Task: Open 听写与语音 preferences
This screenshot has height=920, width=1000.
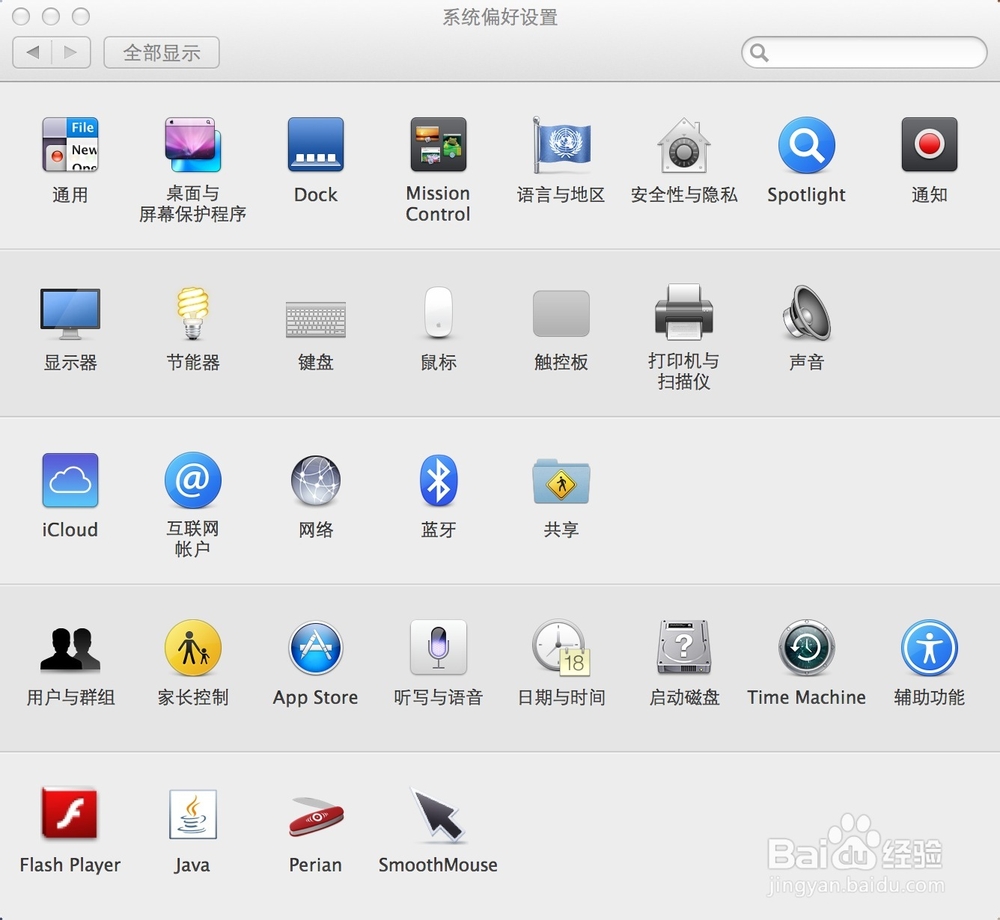Action: [x=438, y=647]
